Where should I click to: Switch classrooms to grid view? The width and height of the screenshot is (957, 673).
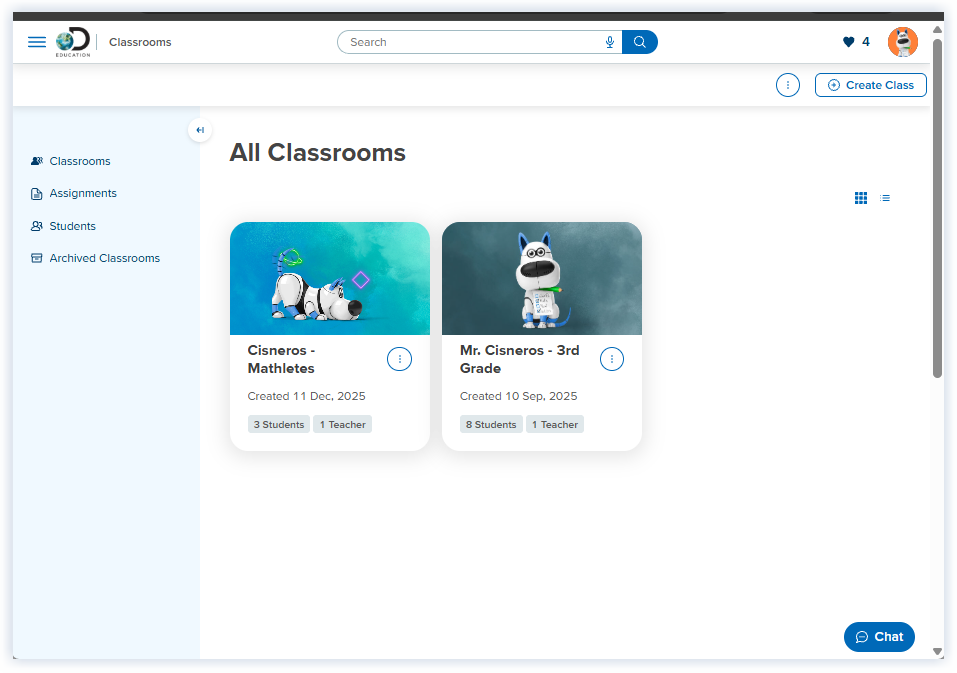pos(860,198)
